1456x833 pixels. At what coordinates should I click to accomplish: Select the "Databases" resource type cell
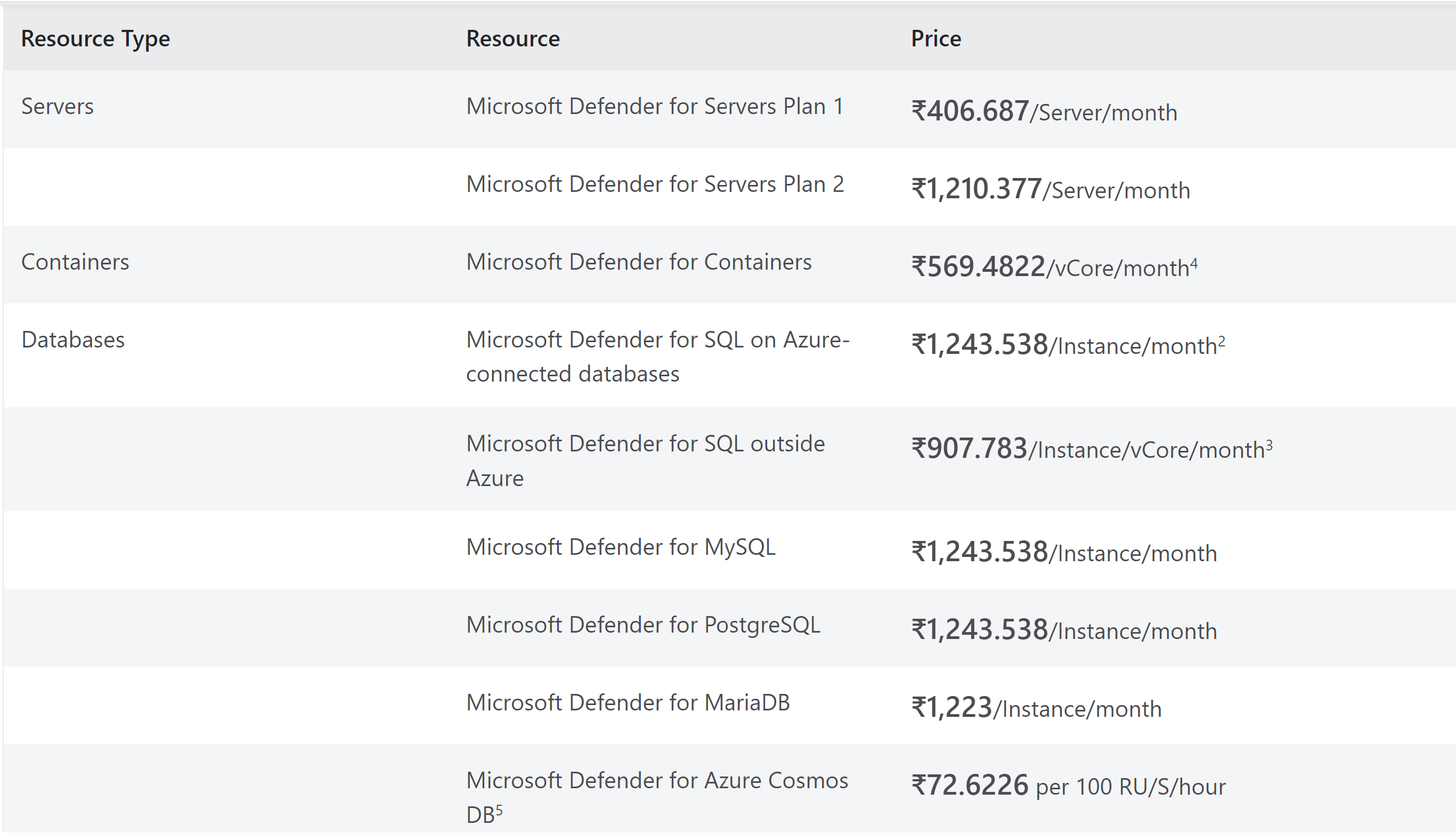(72, 340)
